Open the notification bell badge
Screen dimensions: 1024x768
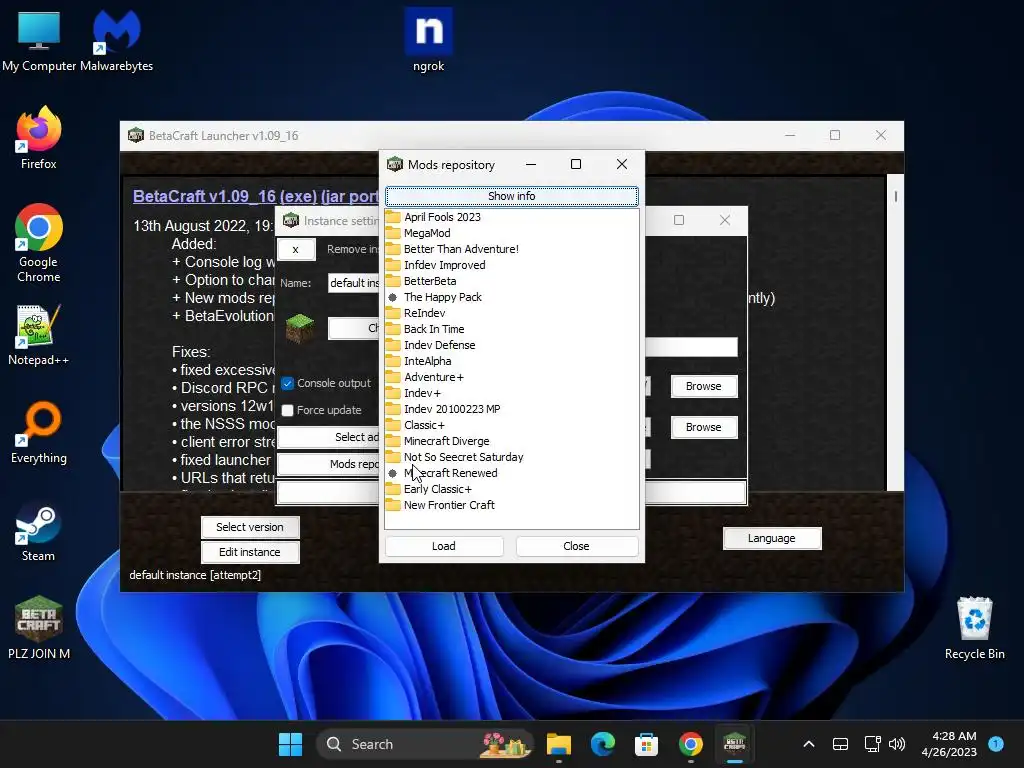point(996,743)
